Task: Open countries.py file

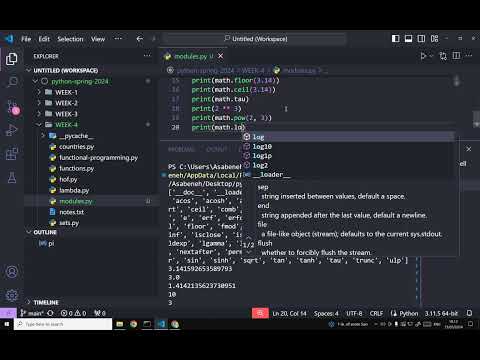Action: click(x=76, y=147)
